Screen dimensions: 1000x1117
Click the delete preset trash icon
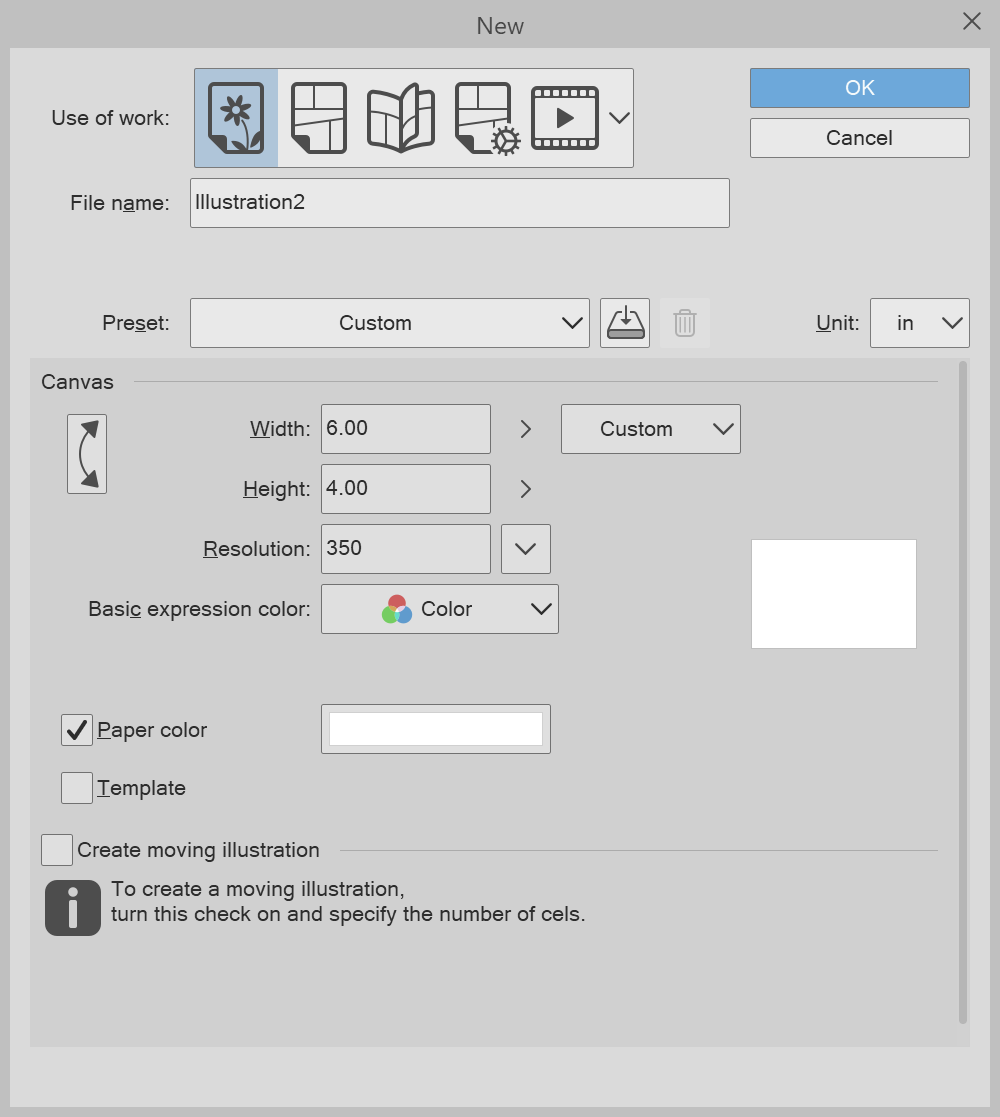pos(684,323)
